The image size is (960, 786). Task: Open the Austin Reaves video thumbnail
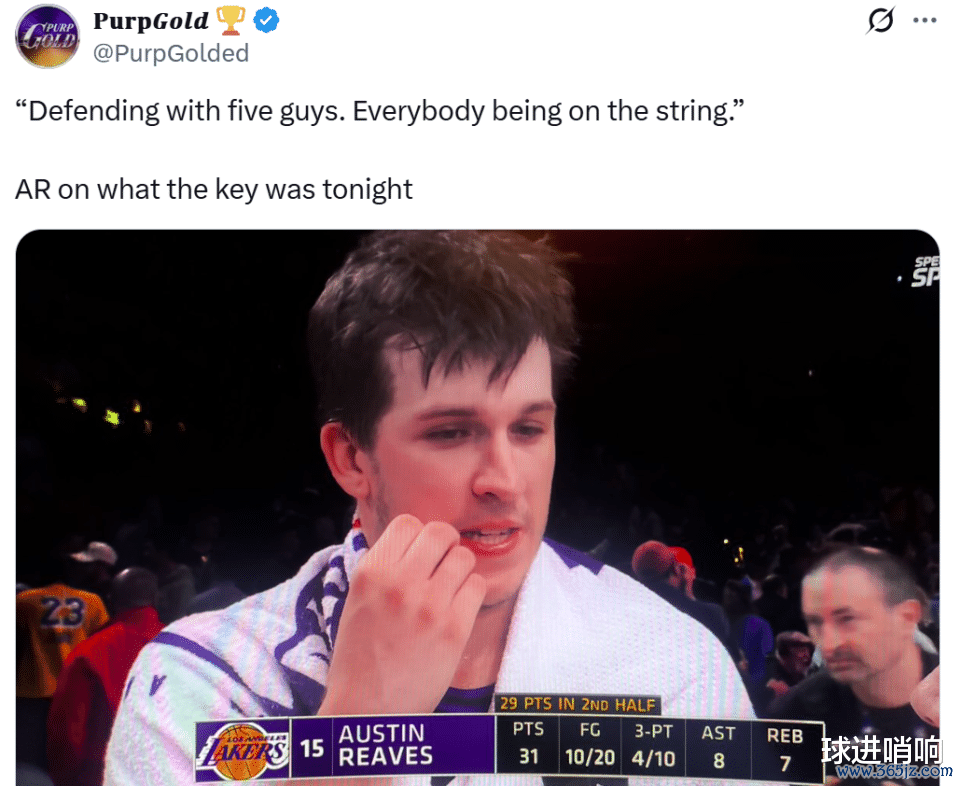pos(478,507)
